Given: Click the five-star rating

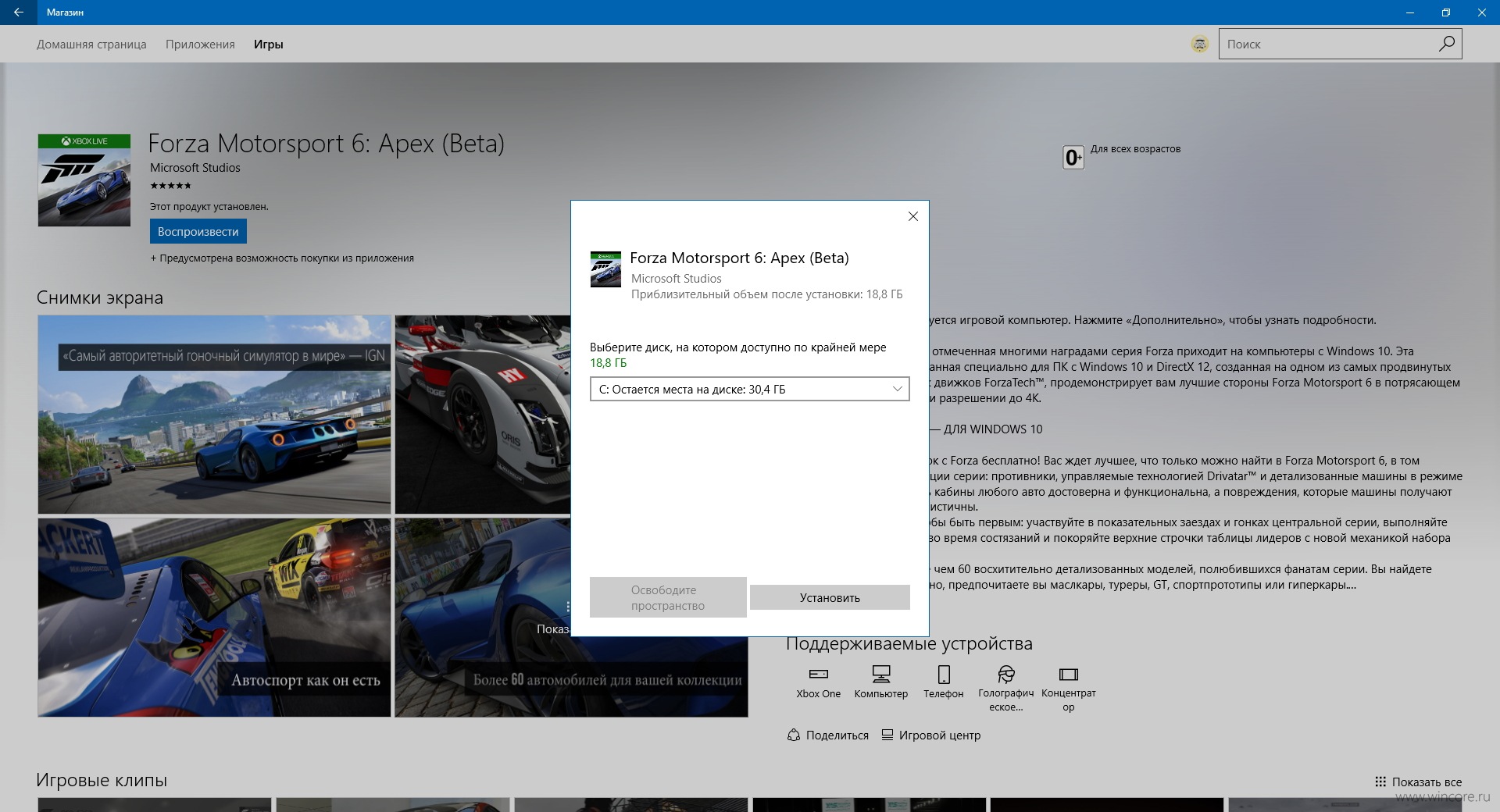Looking at the screenshot, I should (x=170, y=186).
